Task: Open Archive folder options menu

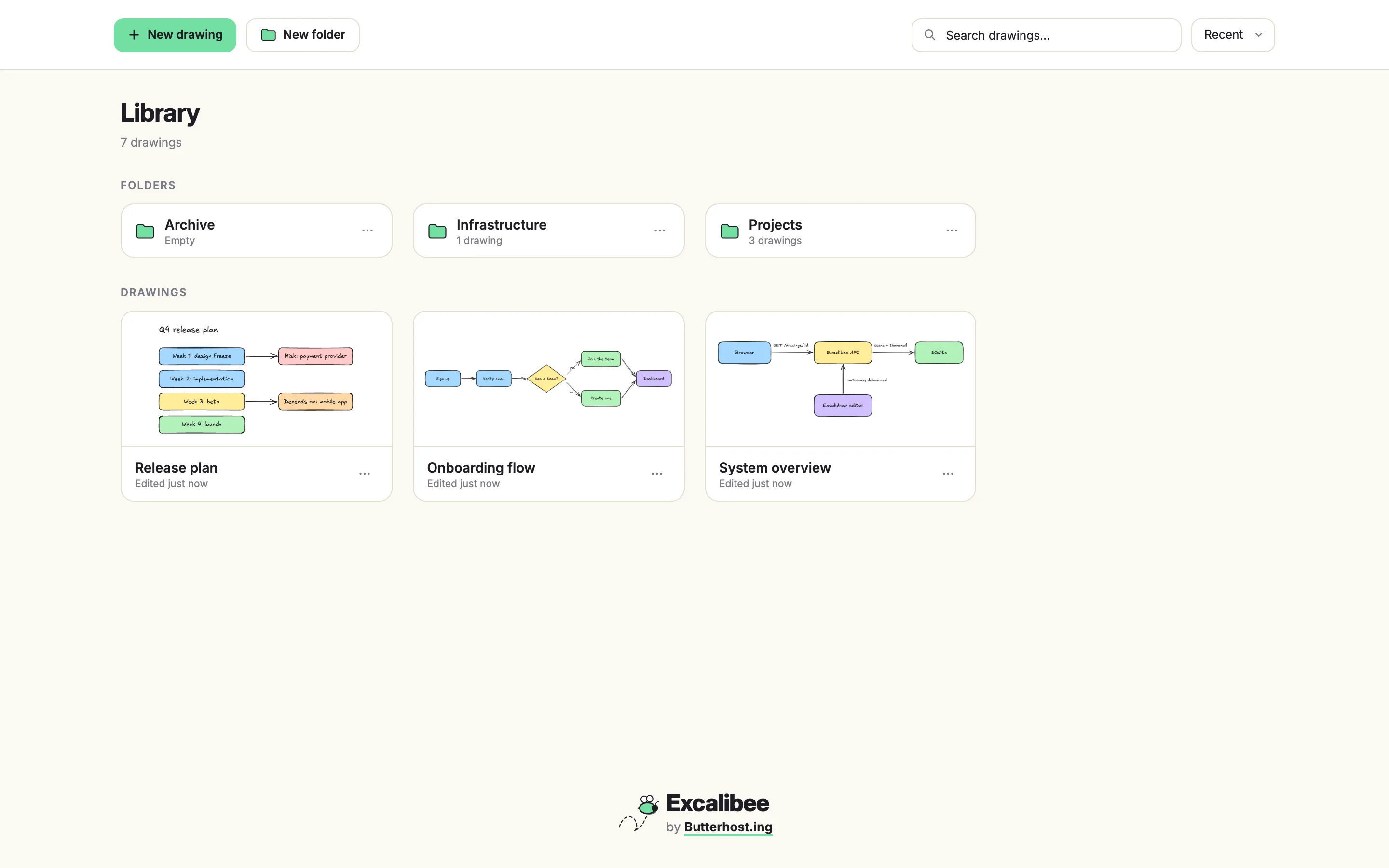Action: click(x=368, y=231)
